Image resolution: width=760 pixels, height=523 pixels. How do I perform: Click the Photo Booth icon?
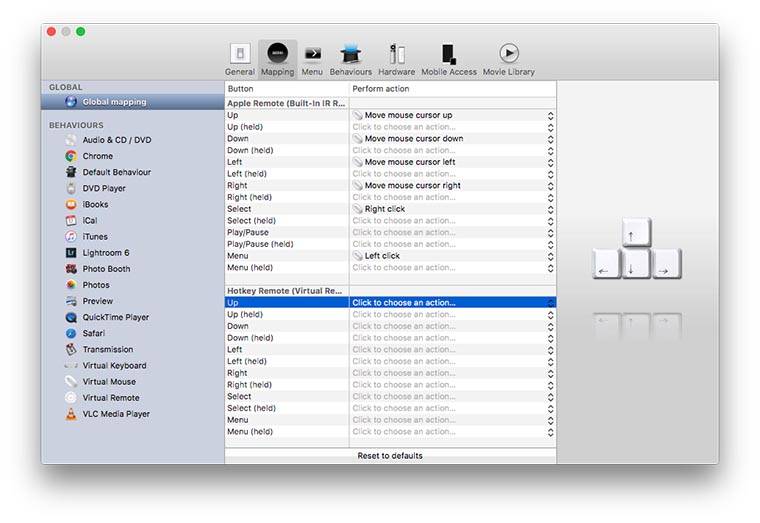click(x=71, y=269)
